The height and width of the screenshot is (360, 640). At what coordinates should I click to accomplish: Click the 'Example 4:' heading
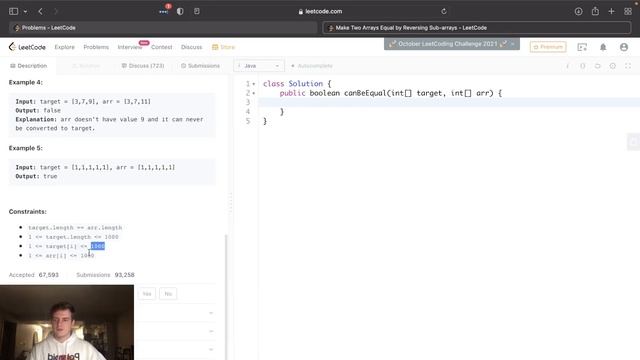pos(26,82)
